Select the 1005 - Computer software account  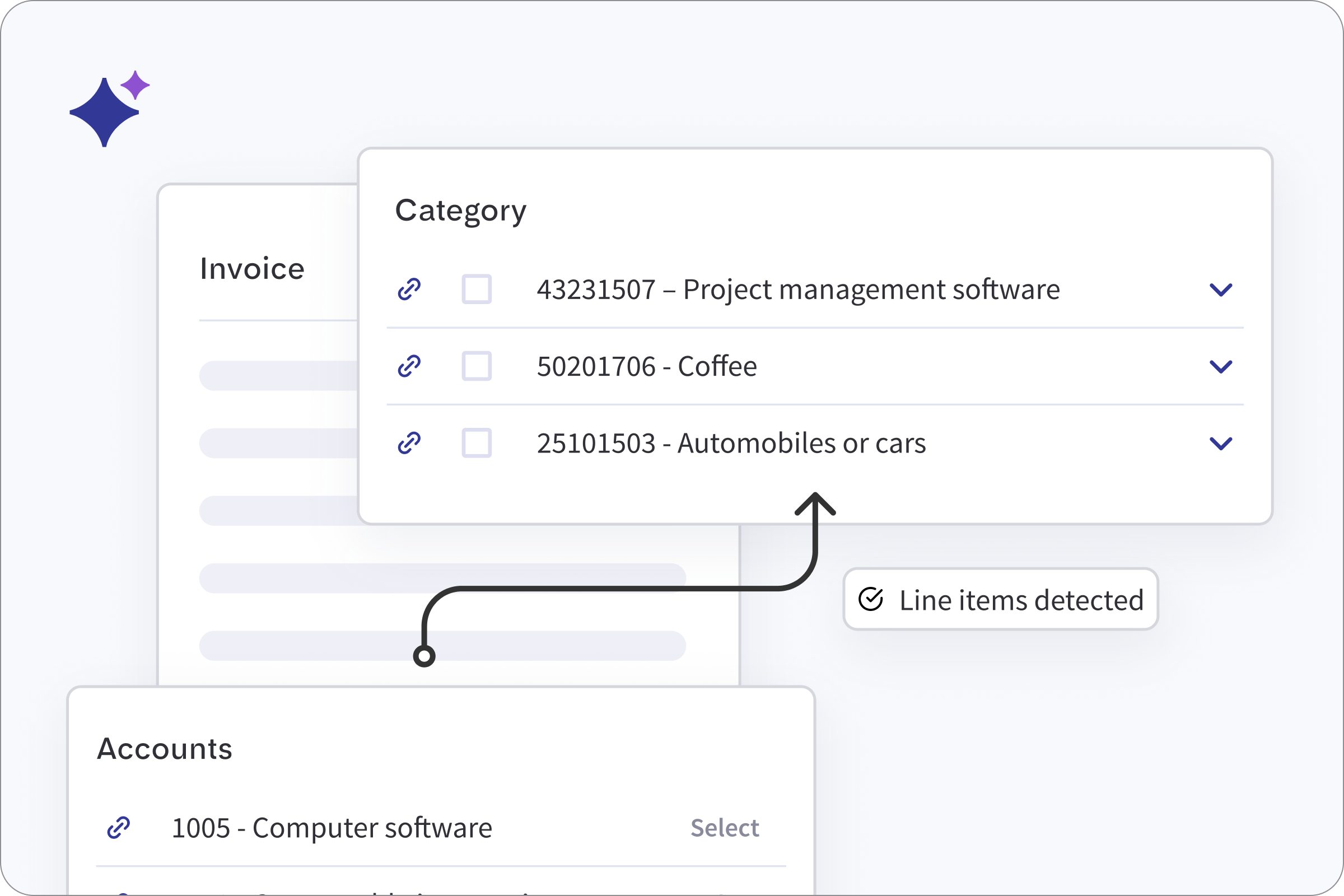pyautogui.click(x=725, y=828)
